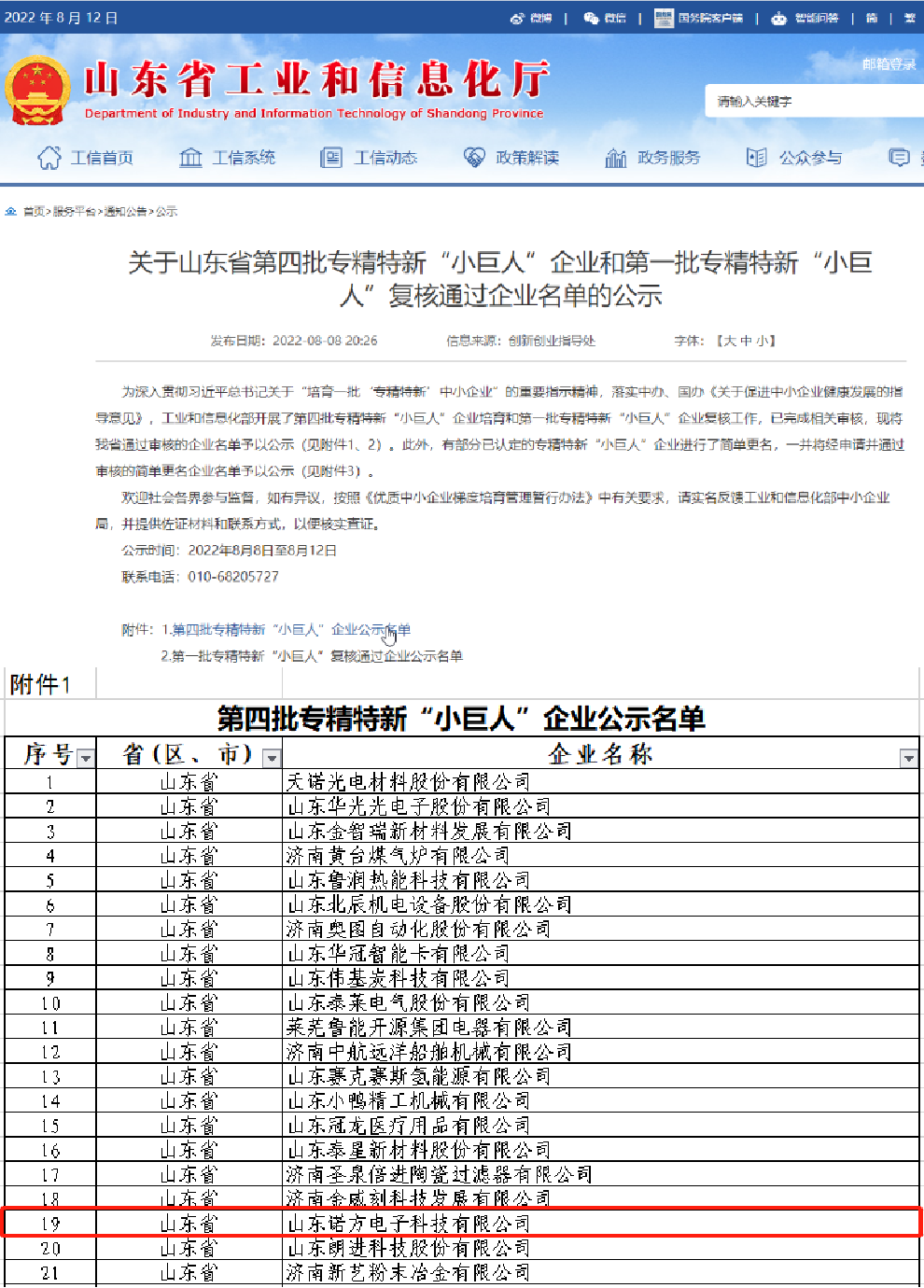The image size is (924, 1288).
Task: Open the 工信动态 menu item
Action: (369, 158)
